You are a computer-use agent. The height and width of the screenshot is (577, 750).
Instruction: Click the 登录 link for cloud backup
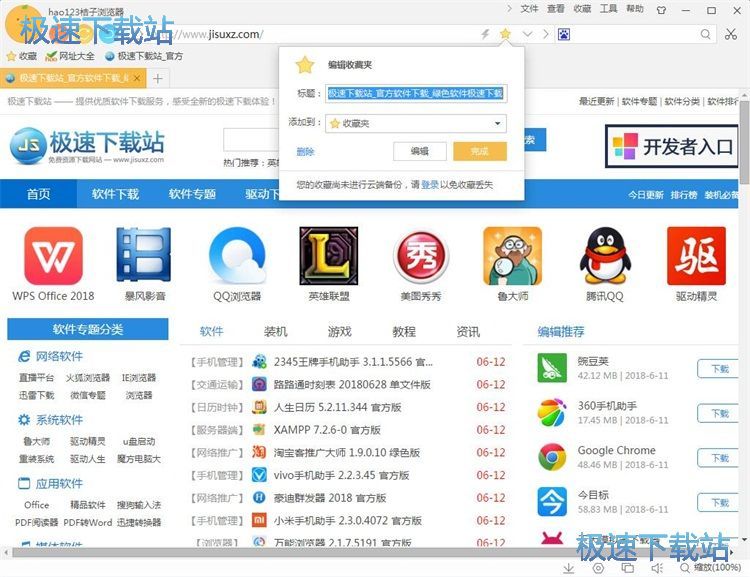coord(430,184)
